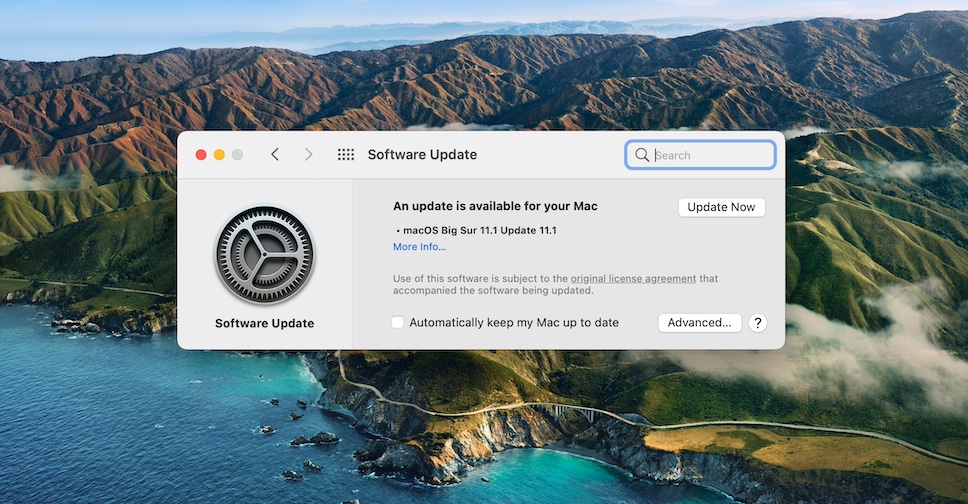Click the Software Update window title
Viewport: 968px width, 504px height.
click(x=422, y=155)
